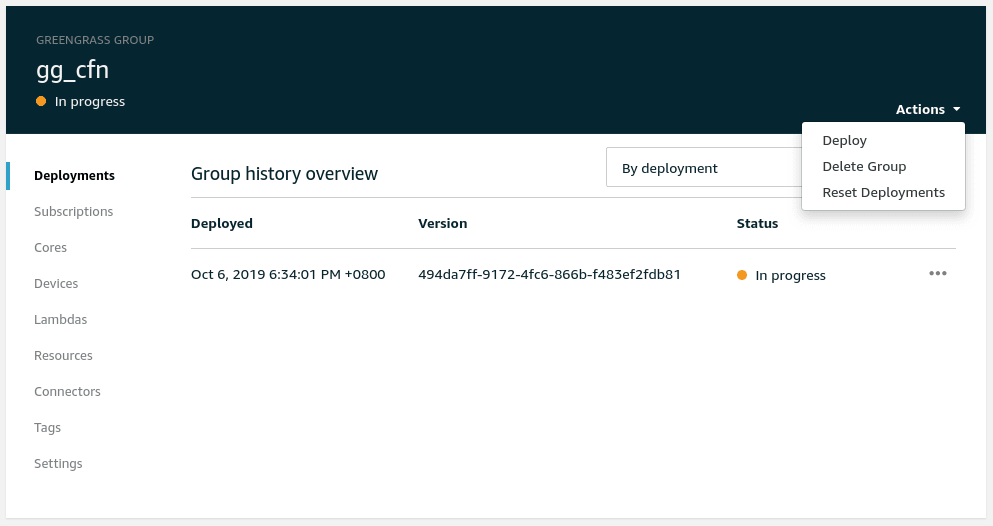Select Reset Deployments in menu
Image resolution: width=993 pixels, height=526 pixels.
883,193
